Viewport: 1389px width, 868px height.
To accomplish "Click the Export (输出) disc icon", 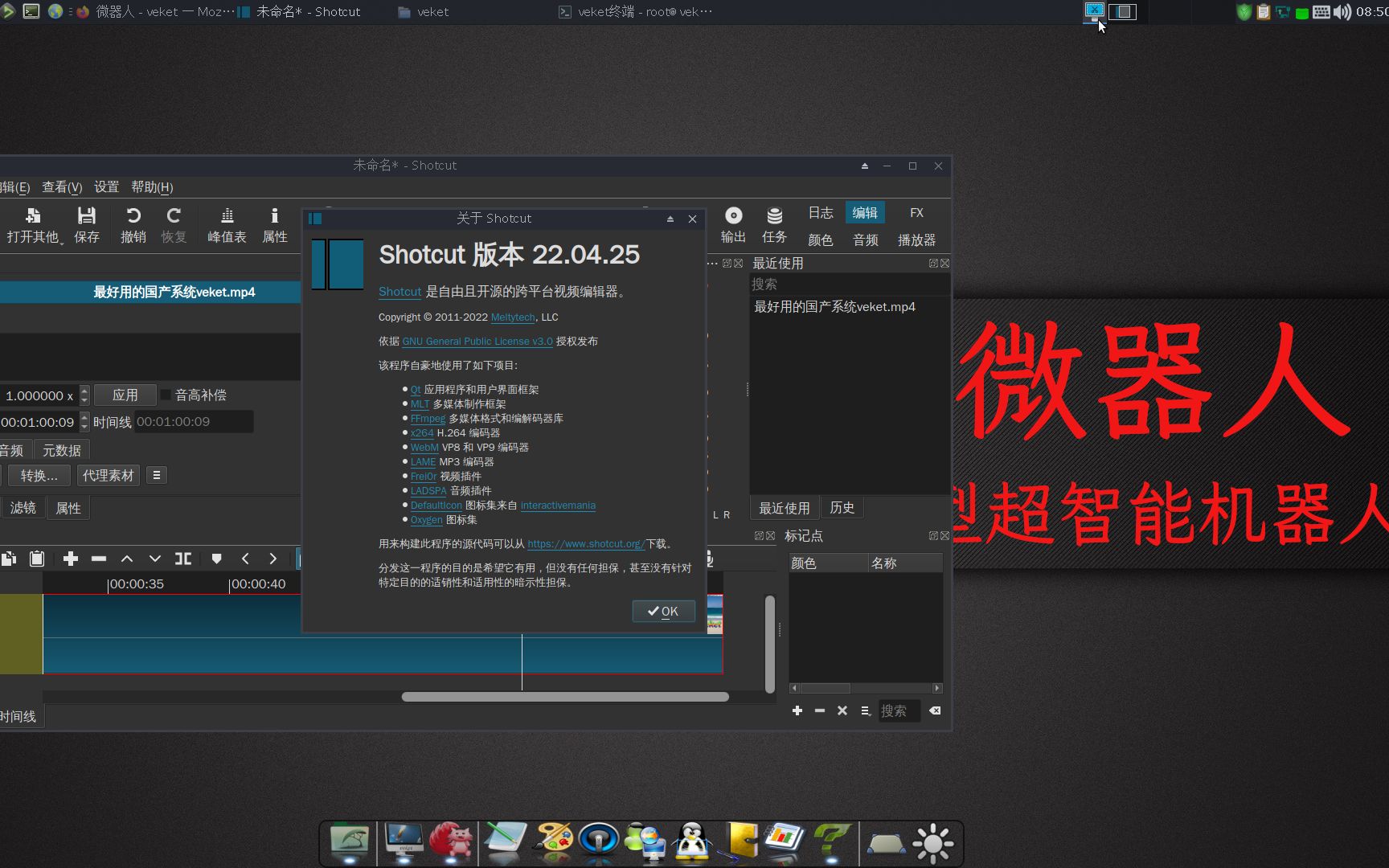I will [x=733, y=215].
